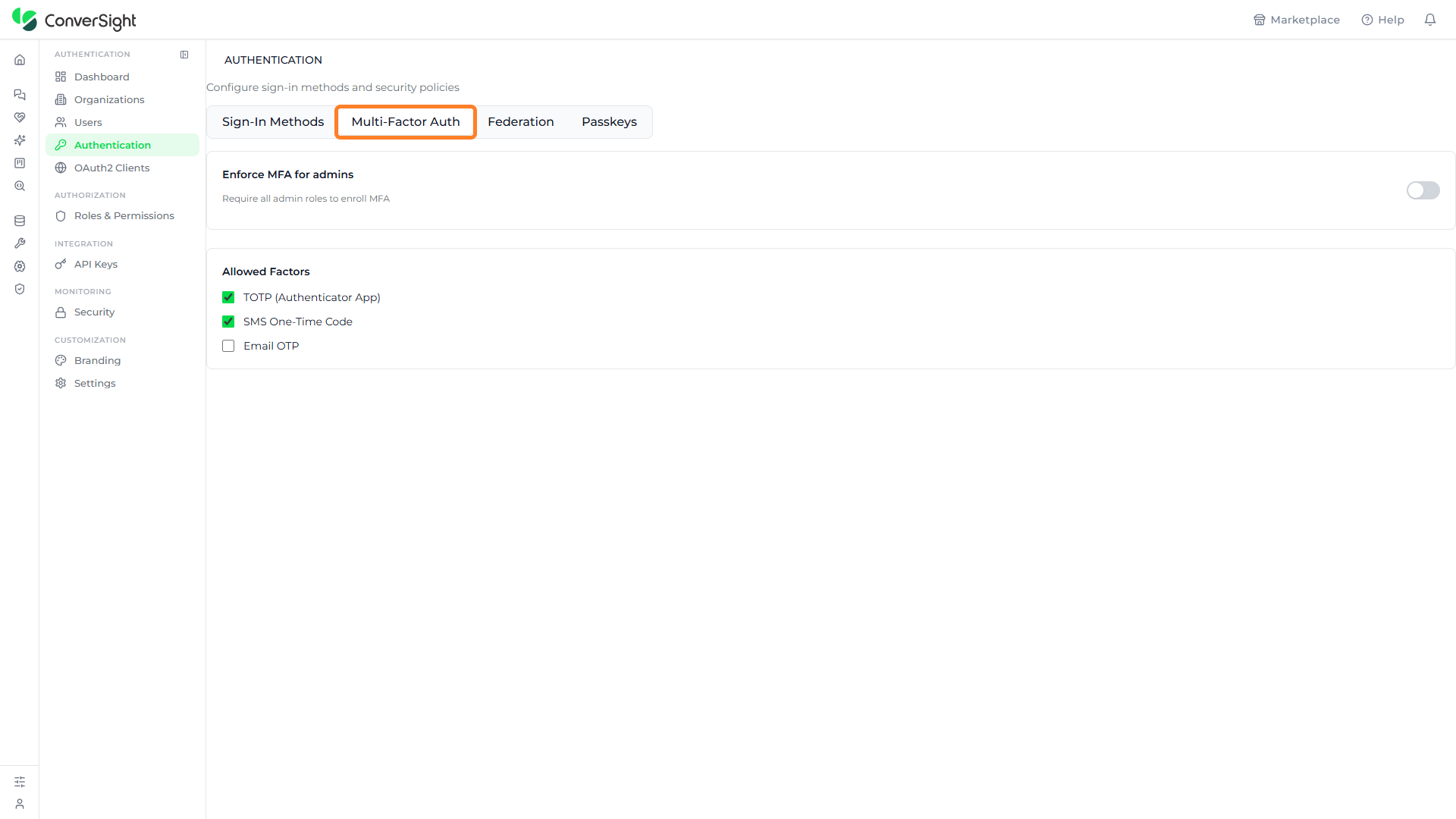Check the Email OTP factor
This screenshot has height=819, width=1456.
point(228,346)
